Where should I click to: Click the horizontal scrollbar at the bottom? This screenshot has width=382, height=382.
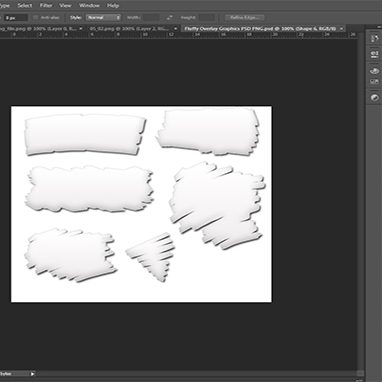pos(197,374)
